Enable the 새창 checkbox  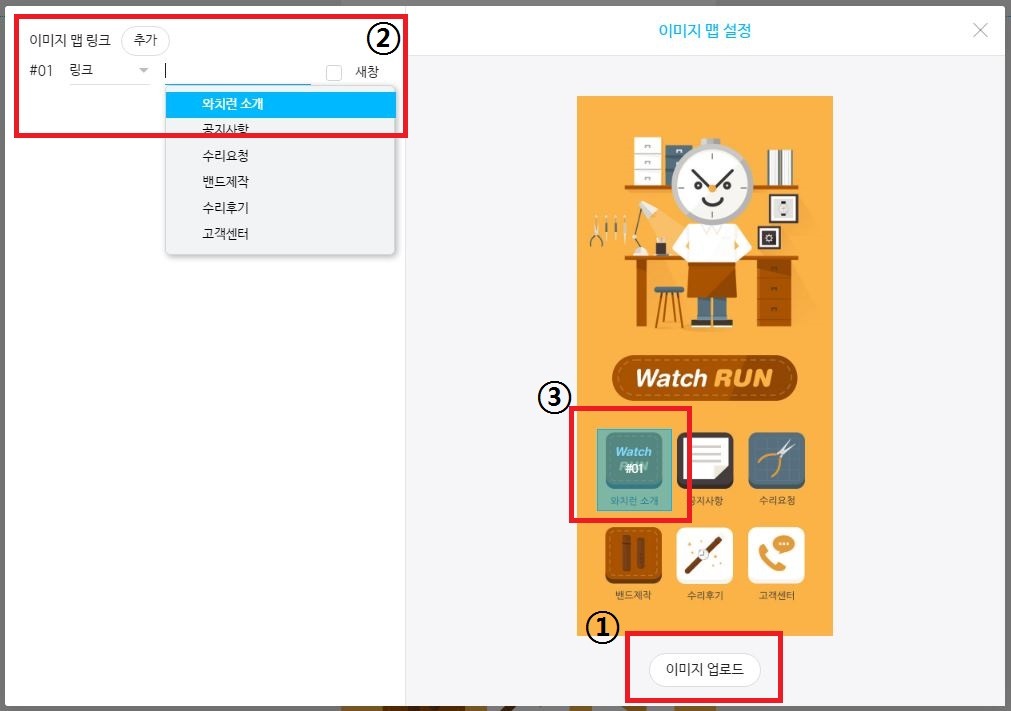333,73
